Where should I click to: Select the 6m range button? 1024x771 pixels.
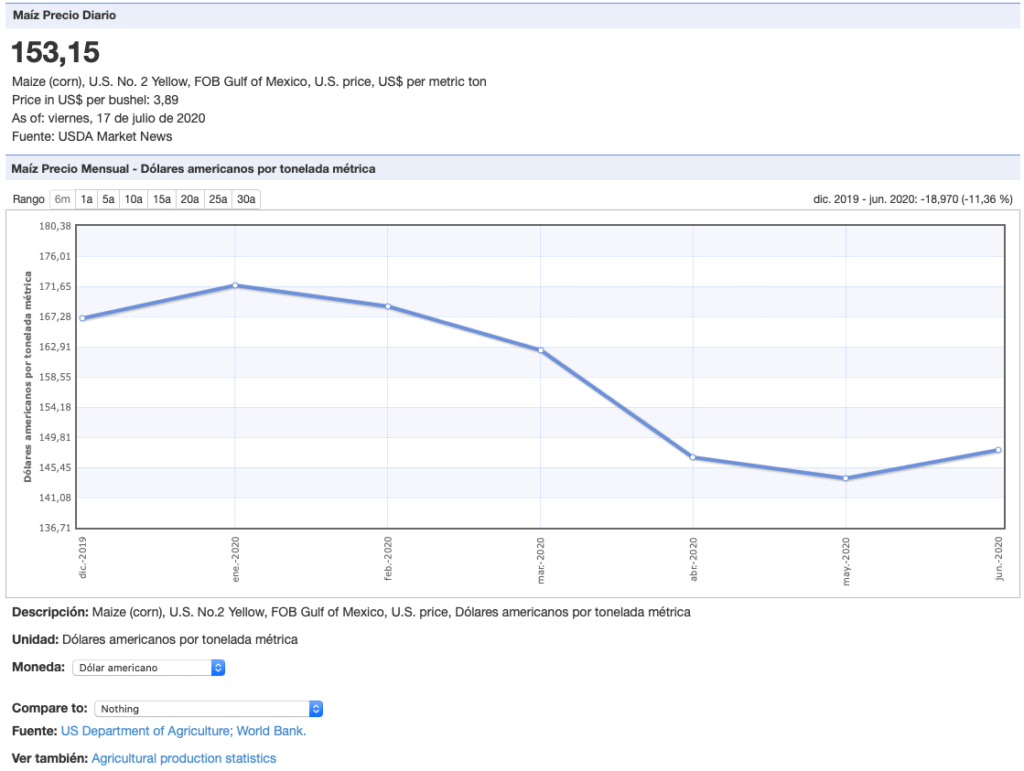click(62, 199)
